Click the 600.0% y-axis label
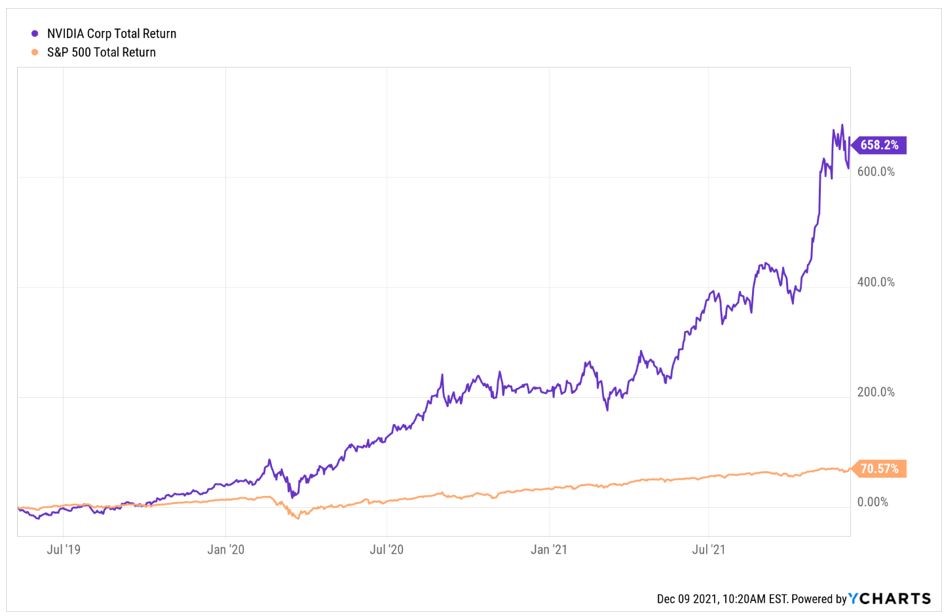 pos(877,172)
